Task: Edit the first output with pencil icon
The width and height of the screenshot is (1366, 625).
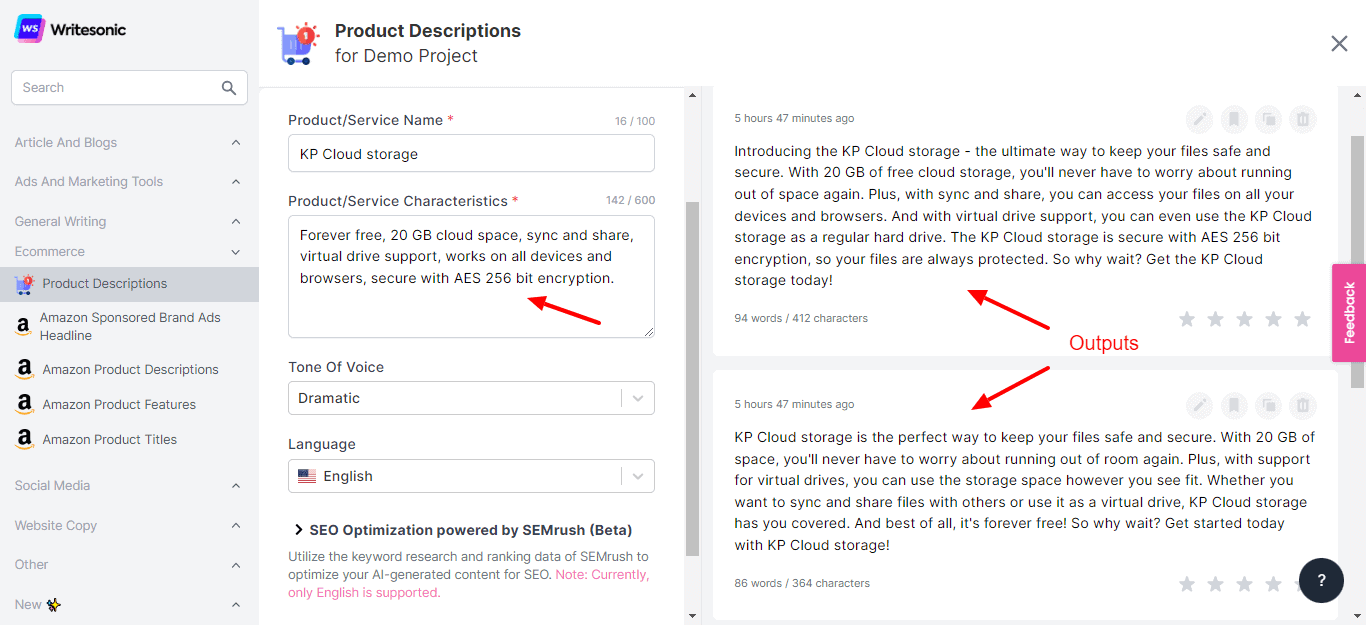Action: [x=1199, y=120]
